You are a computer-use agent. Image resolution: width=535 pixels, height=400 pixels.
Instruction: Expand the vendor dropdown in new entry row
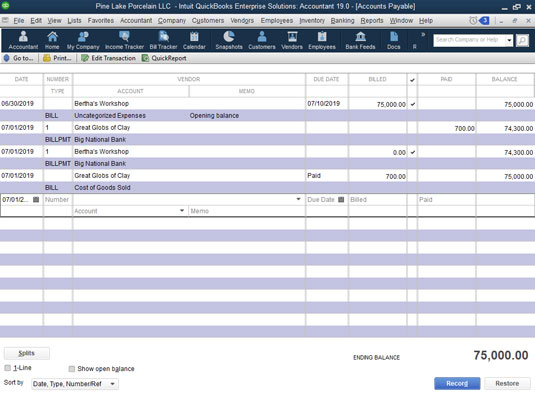(298, 199)
